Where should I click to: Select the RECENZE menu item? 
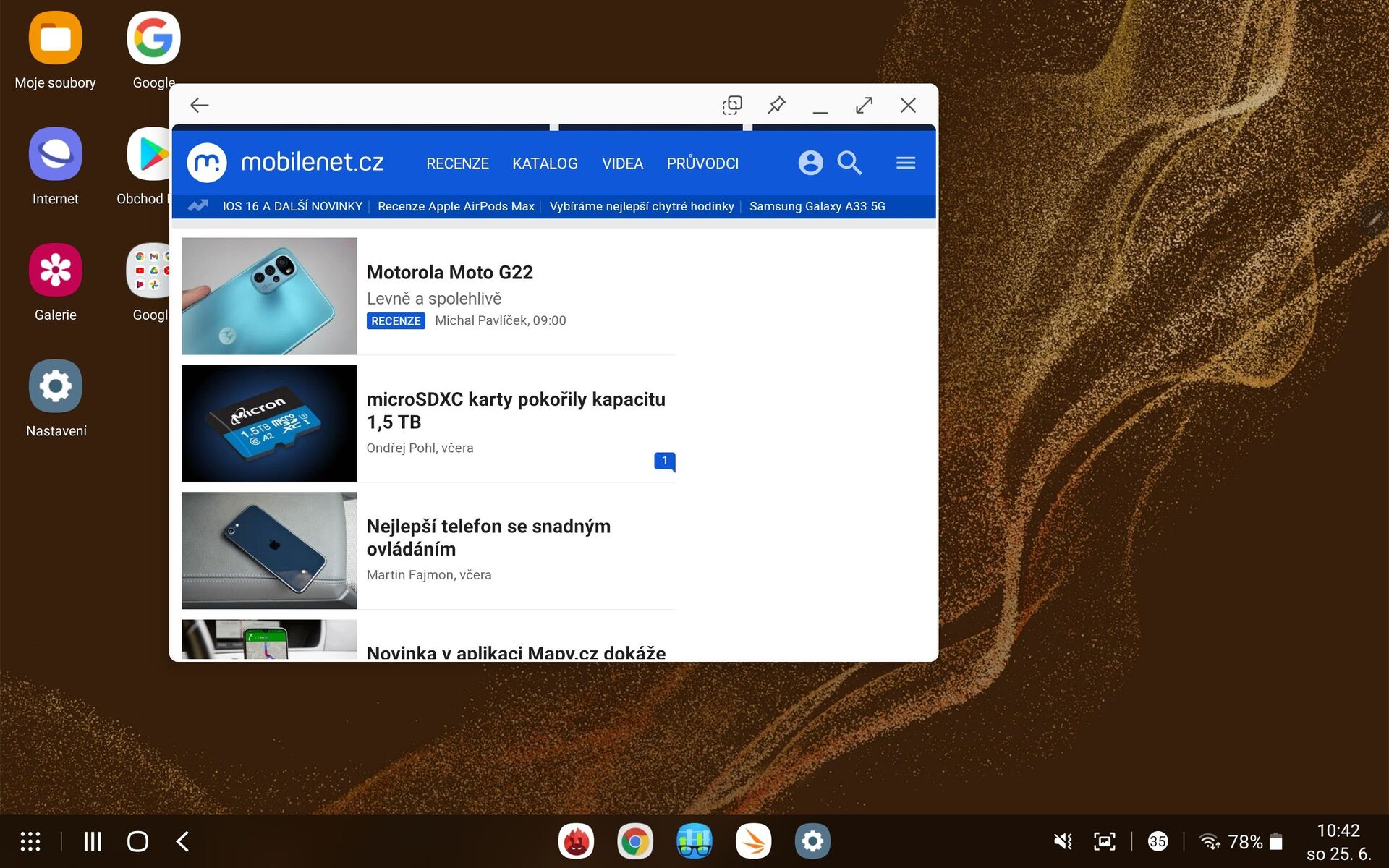coord(457,163)
